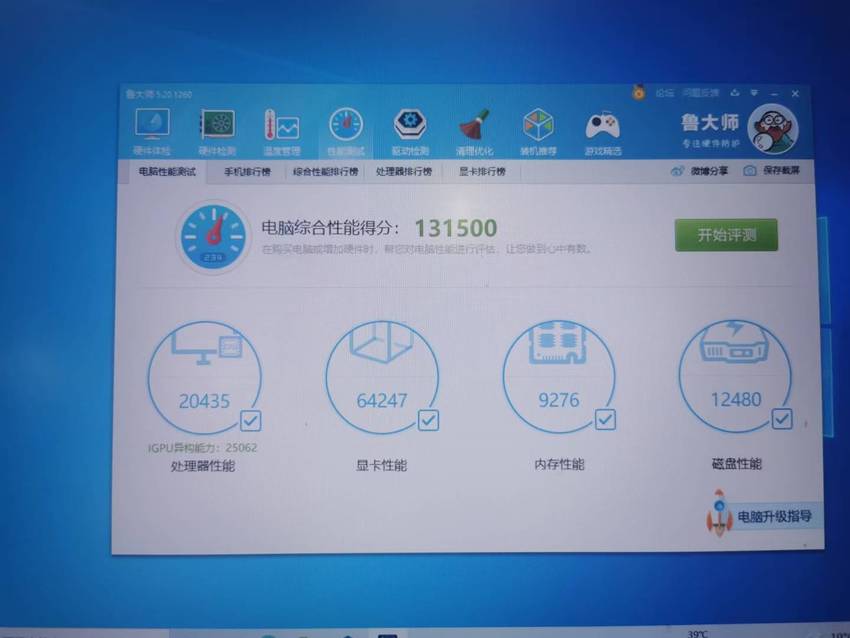
Task: Switch to the 电脑性能测试 tab
Action: click(167, 172)
